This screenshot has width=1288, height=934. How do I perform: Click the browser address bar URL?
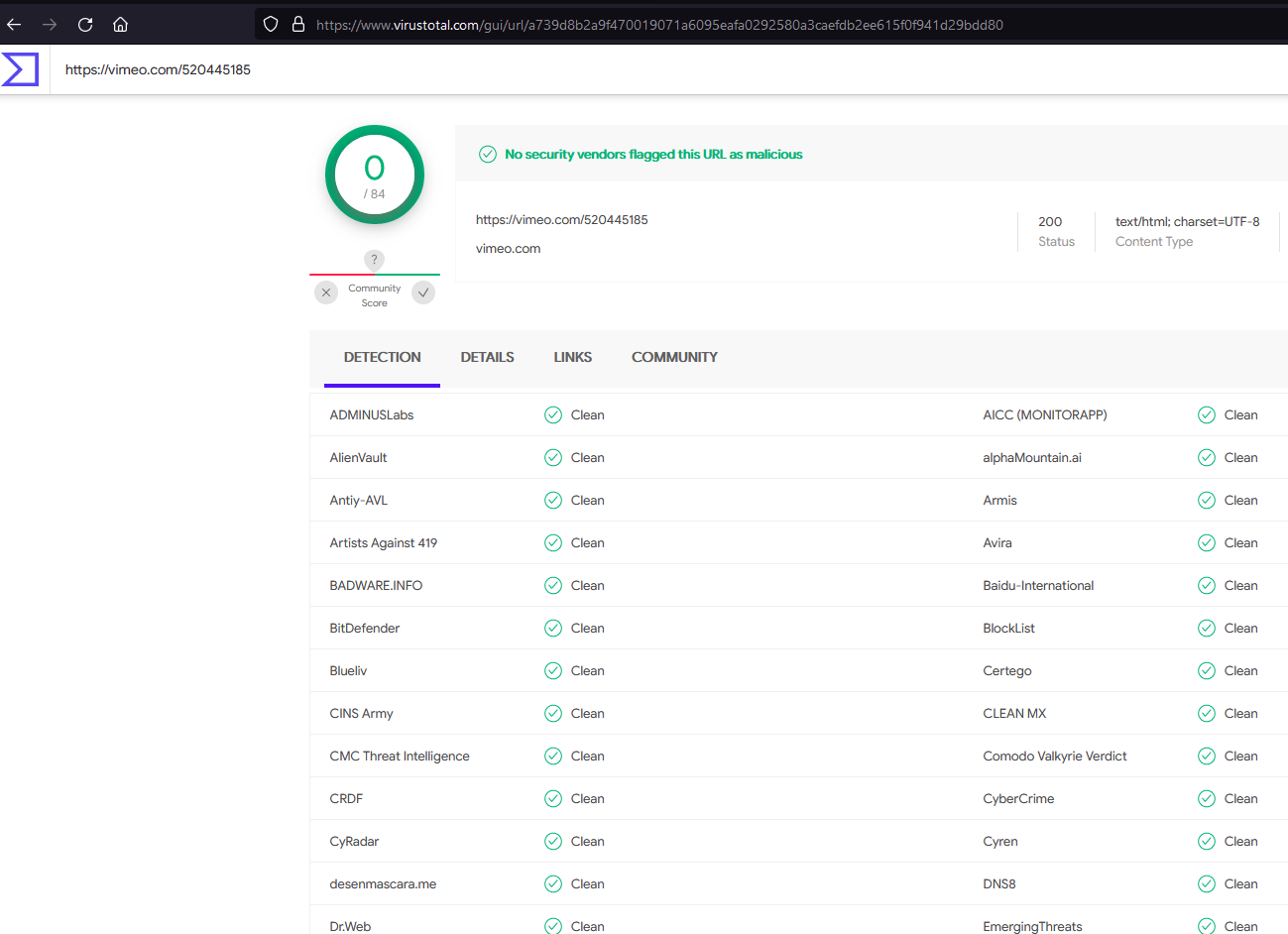pyautogui.click(x=659, y=25)
